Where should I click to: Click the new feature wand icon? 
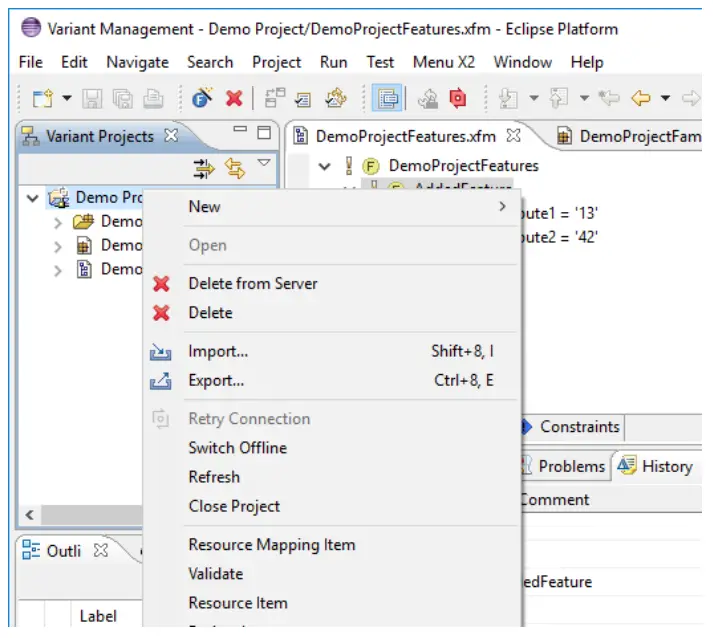click(202, 97)
